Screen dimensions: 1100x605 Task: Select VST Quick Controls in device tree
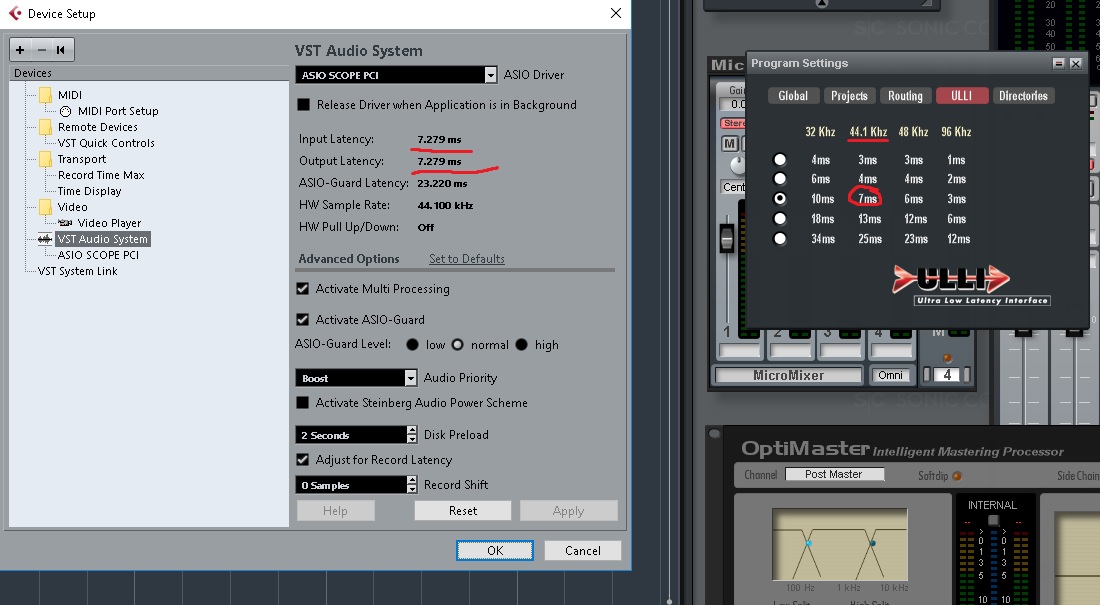[x=106, y=143]
